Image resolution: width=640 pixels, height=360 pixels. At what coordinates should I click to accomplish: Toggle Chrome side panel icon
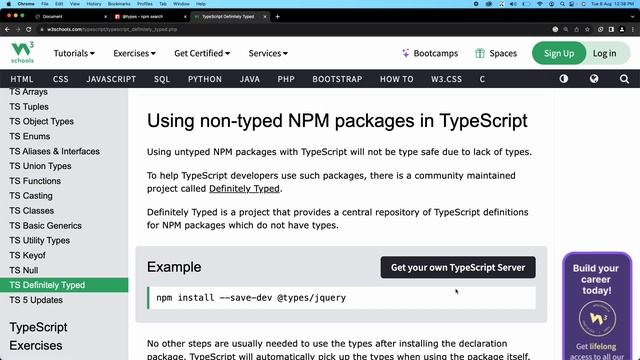(611, 29)
